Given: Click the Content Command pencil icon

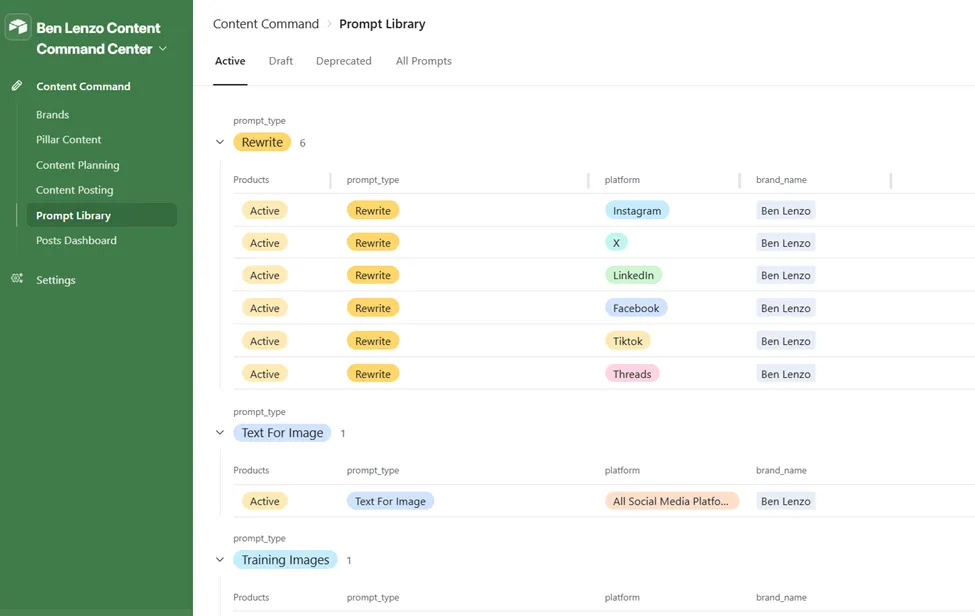Looking at the screenshot, I should point(17,86).
